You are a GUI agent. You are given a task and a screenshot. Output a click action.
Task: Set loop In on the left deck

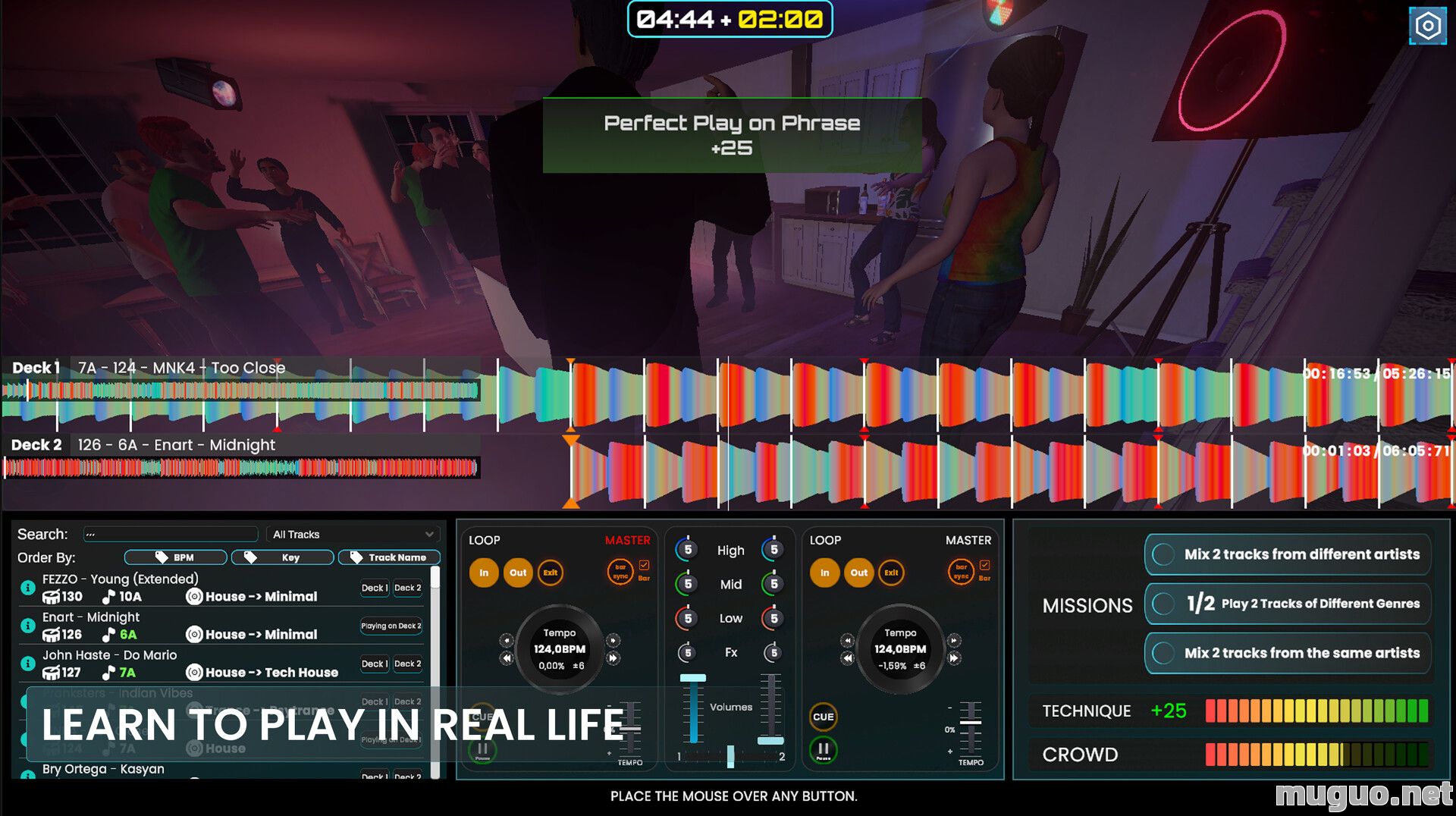pyautogui.click(x=484, y=573)
